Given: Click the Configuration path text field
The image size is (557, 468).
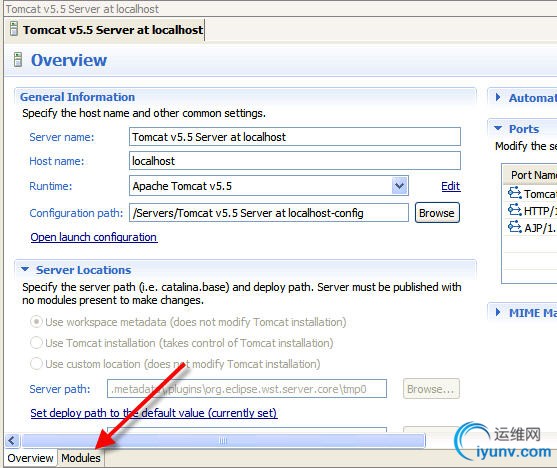Looking at the screenshot, I should (269, 213).
